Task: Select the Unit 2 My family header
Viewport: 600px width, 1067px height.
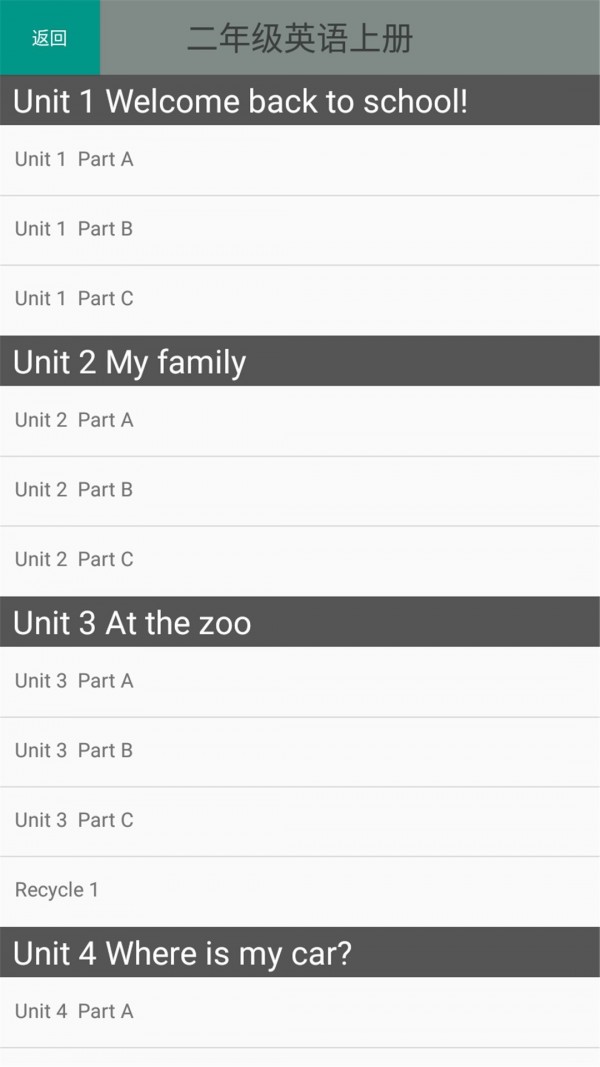Action: pos(130,362)
